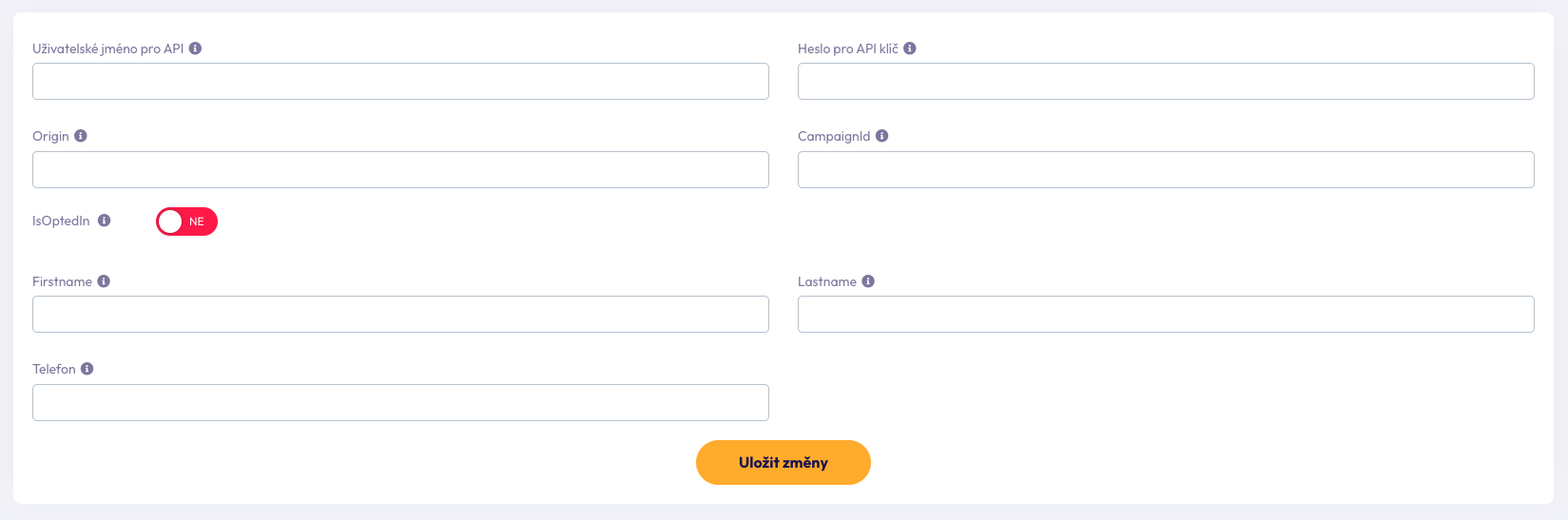This screenshot has width=1568, height=520.
Task: Click info icon beside Heslo pro API klíč
Action: tap(910, 48)
